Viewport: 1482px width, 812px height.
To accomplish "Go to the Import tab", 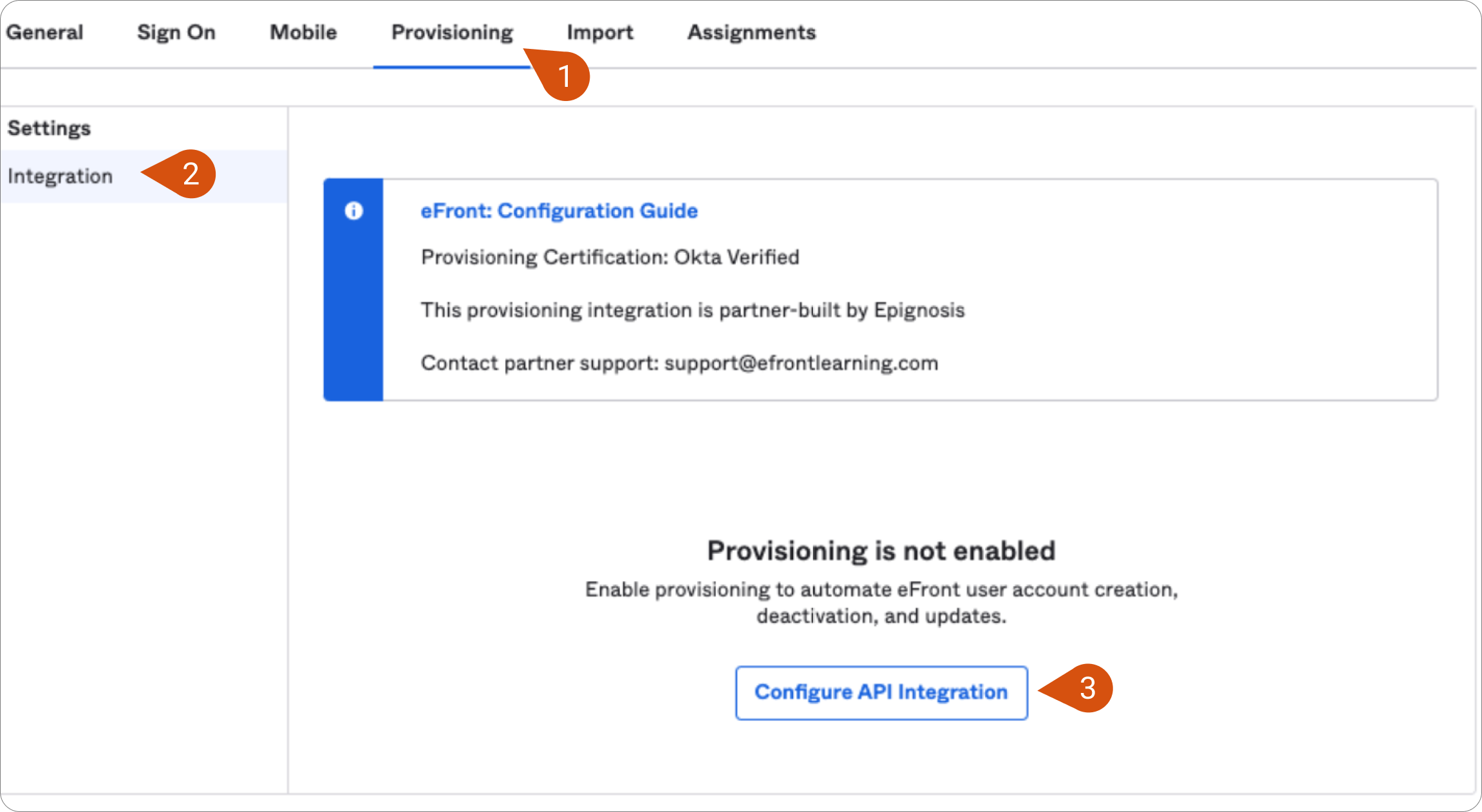I will (600, 32).
